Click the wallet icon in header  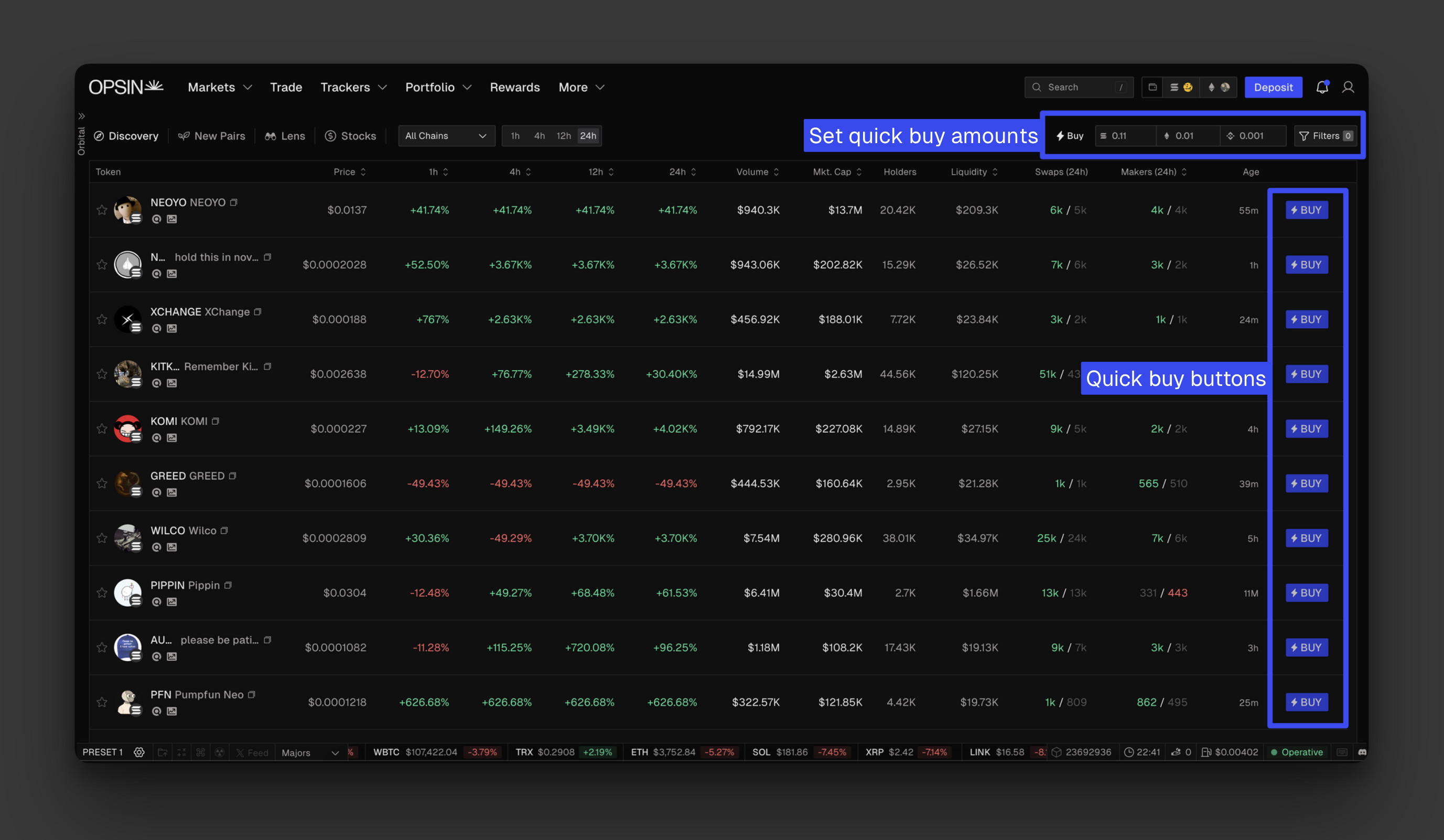pyautogui.click(x=1152, y=87)
